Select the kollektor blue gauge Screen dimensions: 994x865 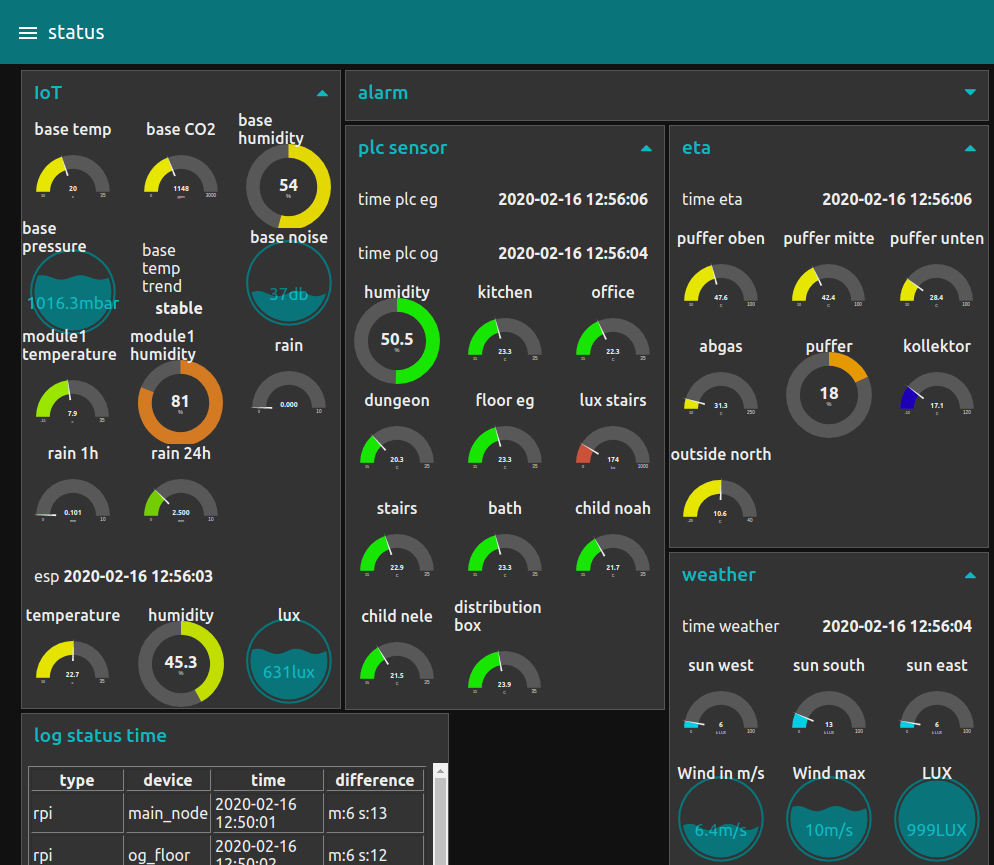[x=936, y=395]
